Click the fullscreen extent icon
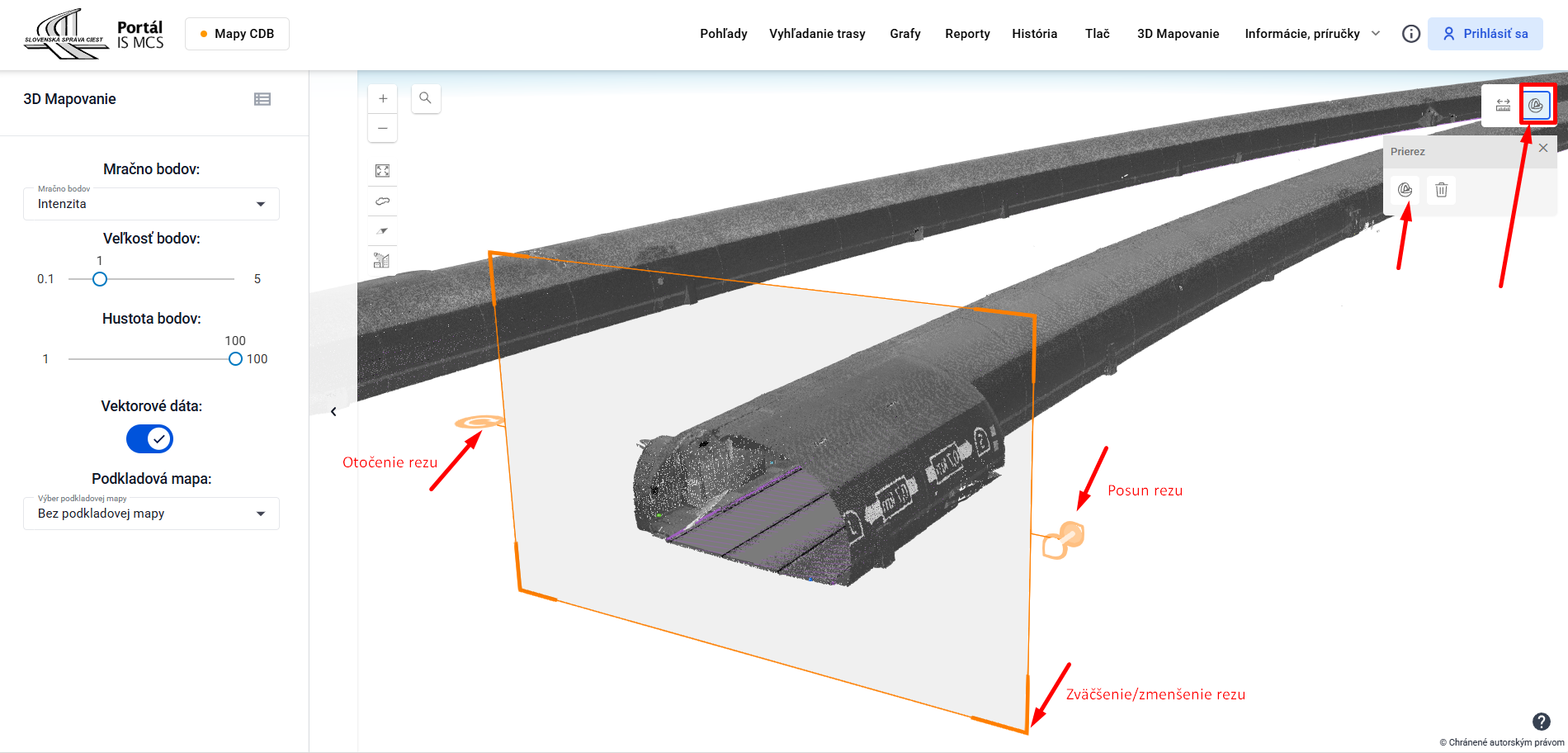The image size is (1568, 753). pos(382,171)
